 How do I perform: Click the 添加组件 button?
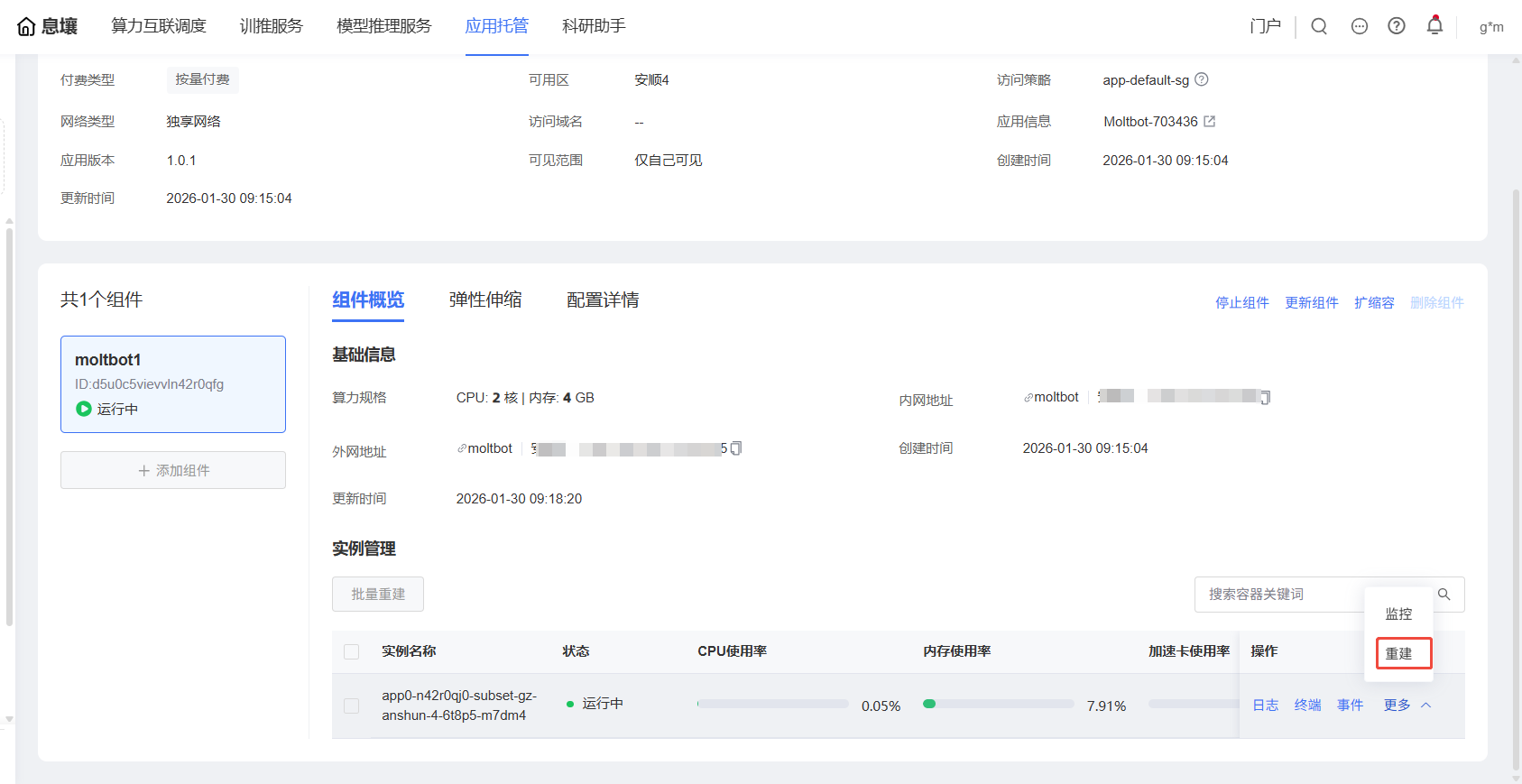173,471
